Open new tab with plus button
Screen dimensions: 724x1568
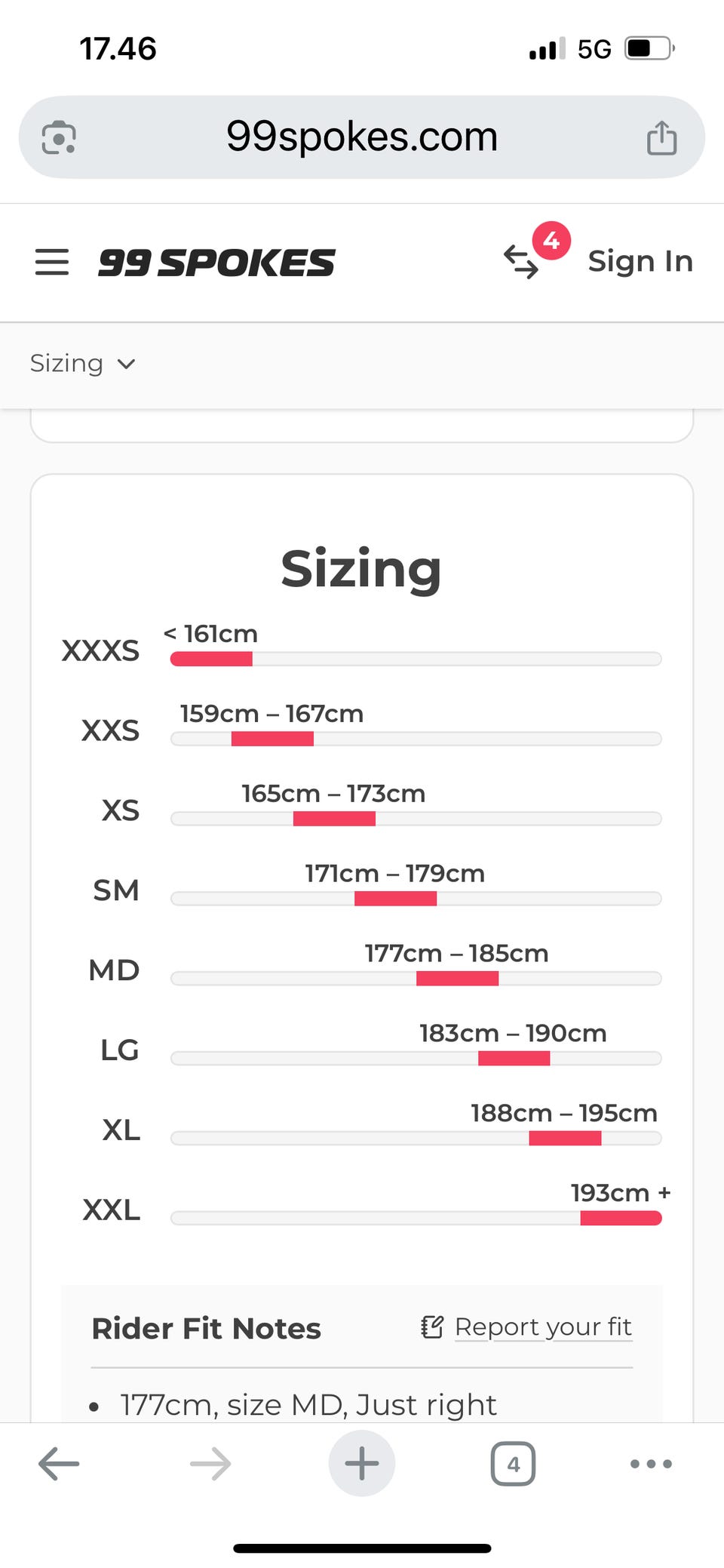[x=362, y=1464]
